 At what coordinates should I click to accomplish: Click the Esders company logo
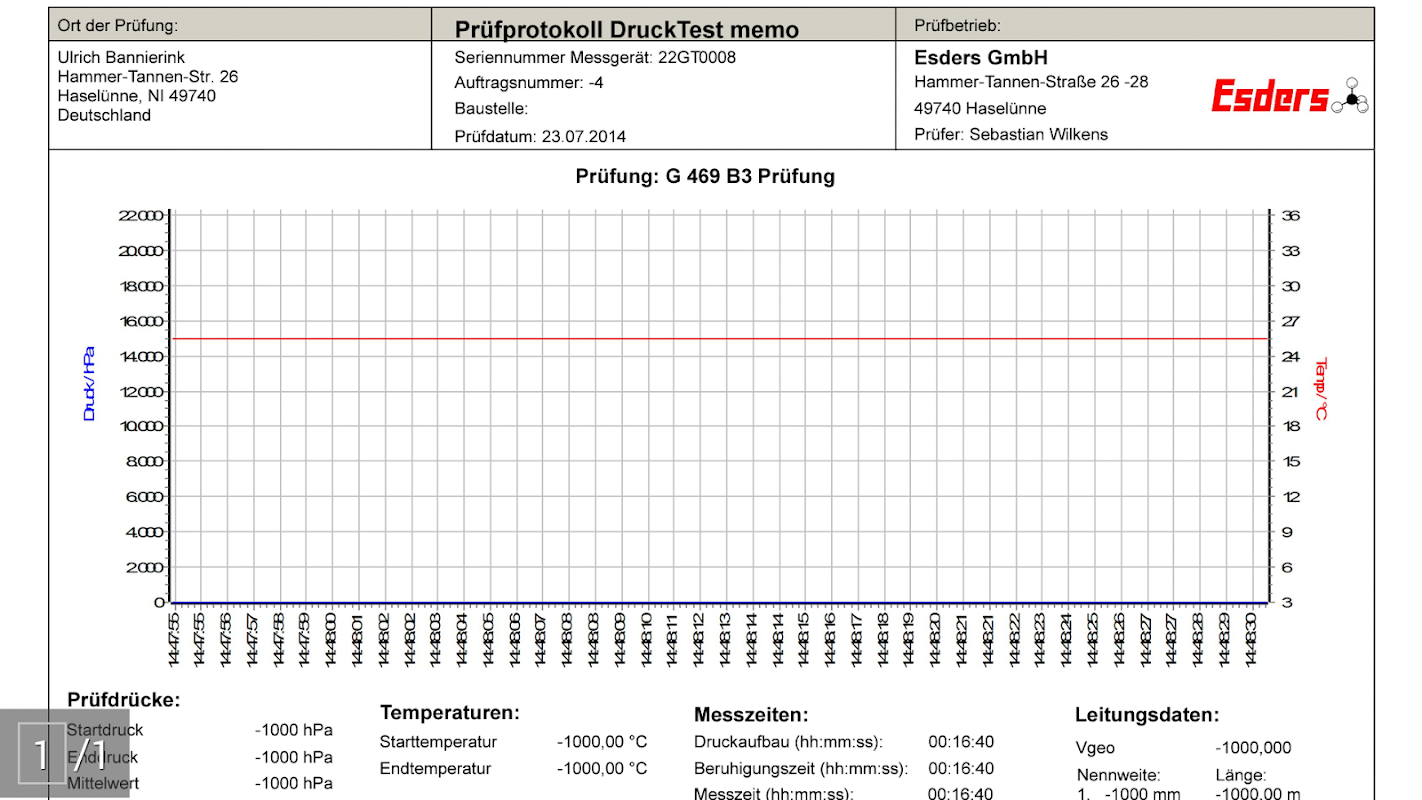coord(1290,96)
